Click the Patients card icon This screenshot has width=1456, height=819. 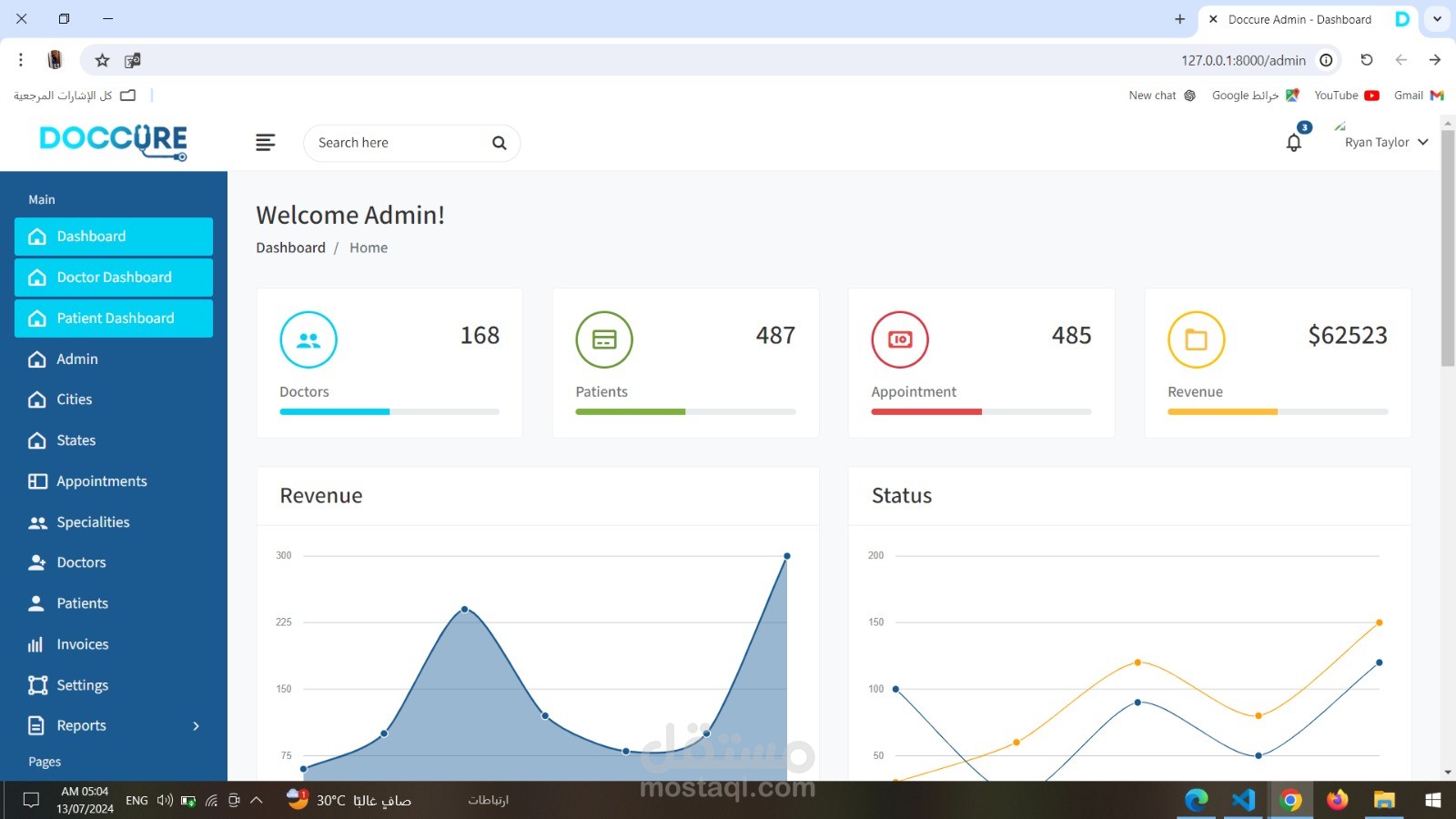(604, 339)
